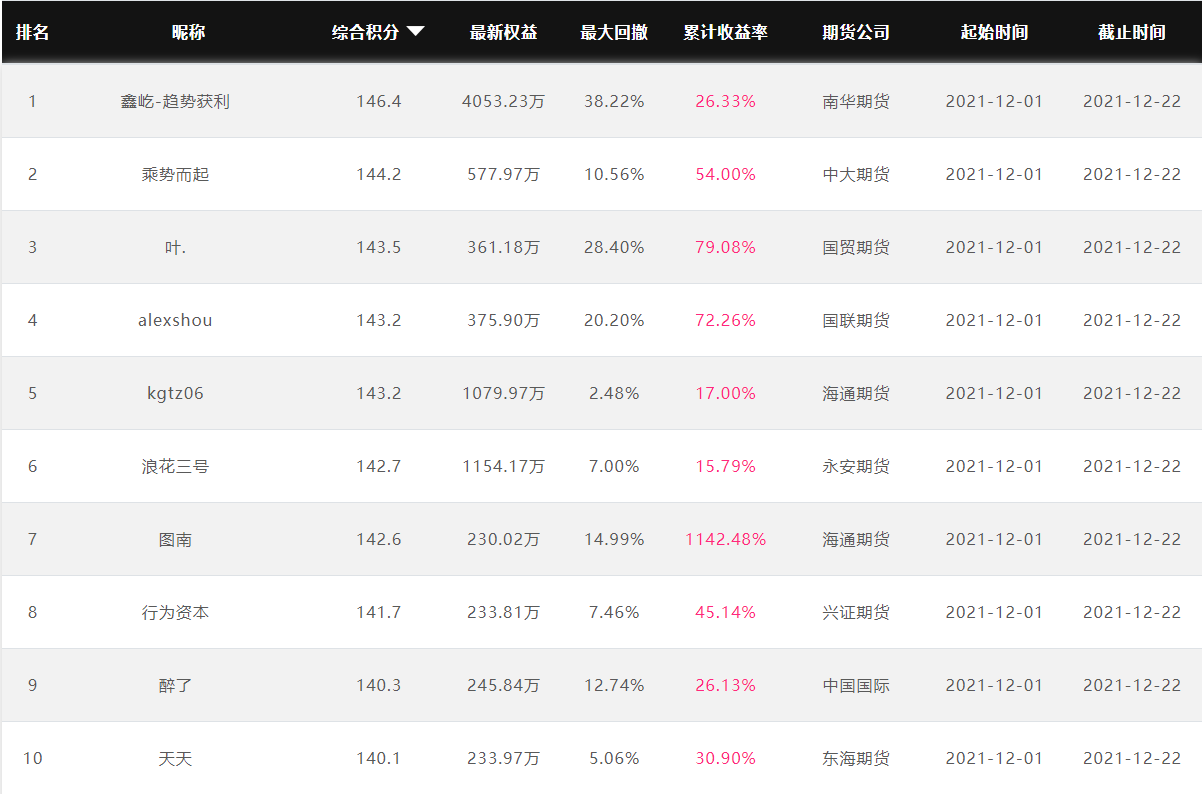Image resolution: width=1202 pixels, height=794 pixels.
Task: Click futures company 中国国际
Action: point(856,685)
